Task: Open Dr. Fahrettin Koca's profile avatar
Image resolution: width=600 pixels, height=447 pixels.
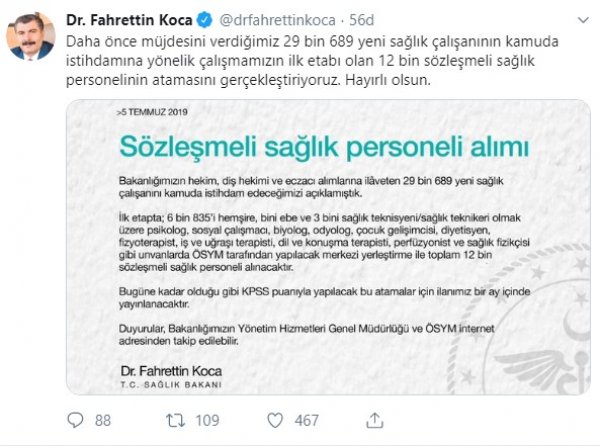Action: pyautogui.click(x=31, y=36)
